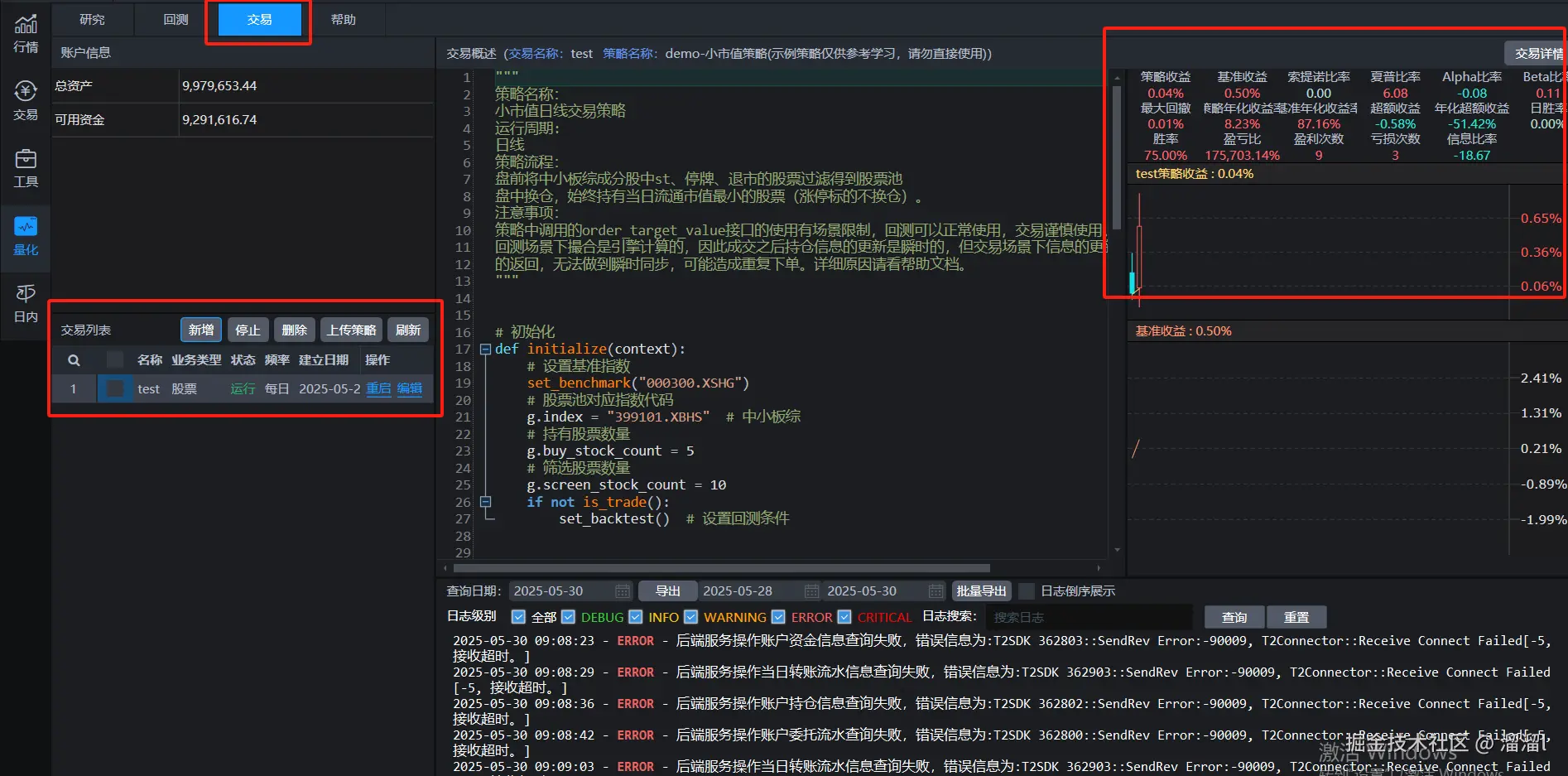The width and height of the screenshot is (1568, 776).
Task: Click the code editor horizontal scrollbar
Action: tap(720, 568)
